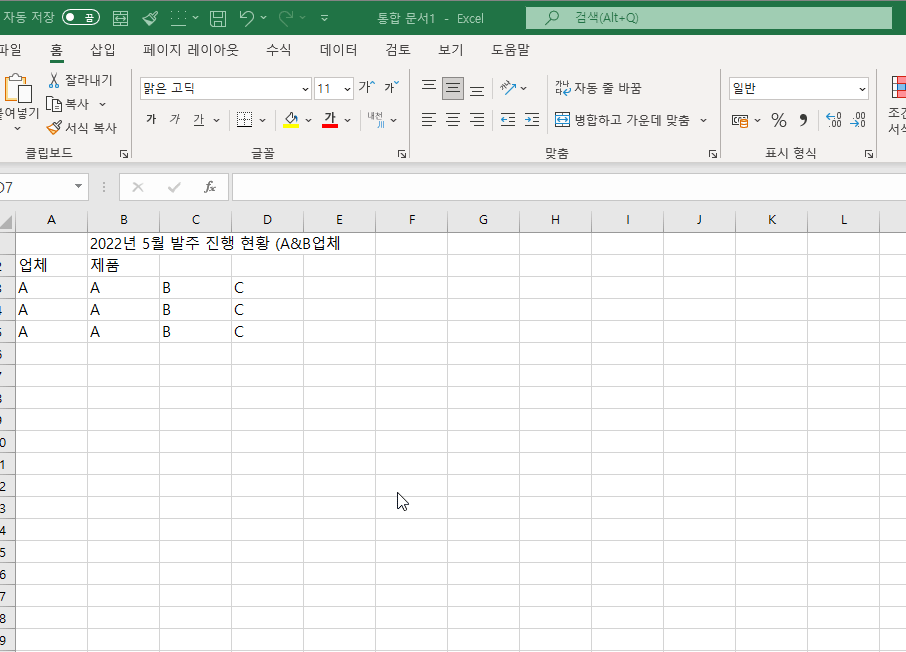Click the phonetic guide (내천) icon
This screenshot has width=906, height=652.
coord(376,120)
